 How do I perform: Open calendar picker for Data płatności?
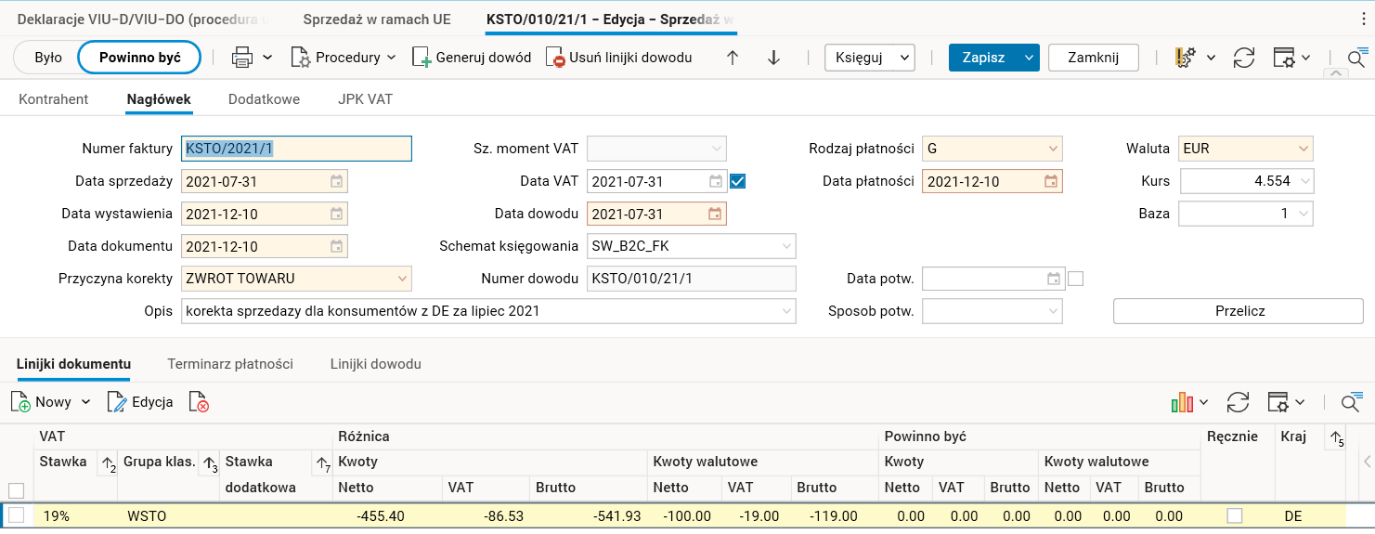coord(1051,182)
